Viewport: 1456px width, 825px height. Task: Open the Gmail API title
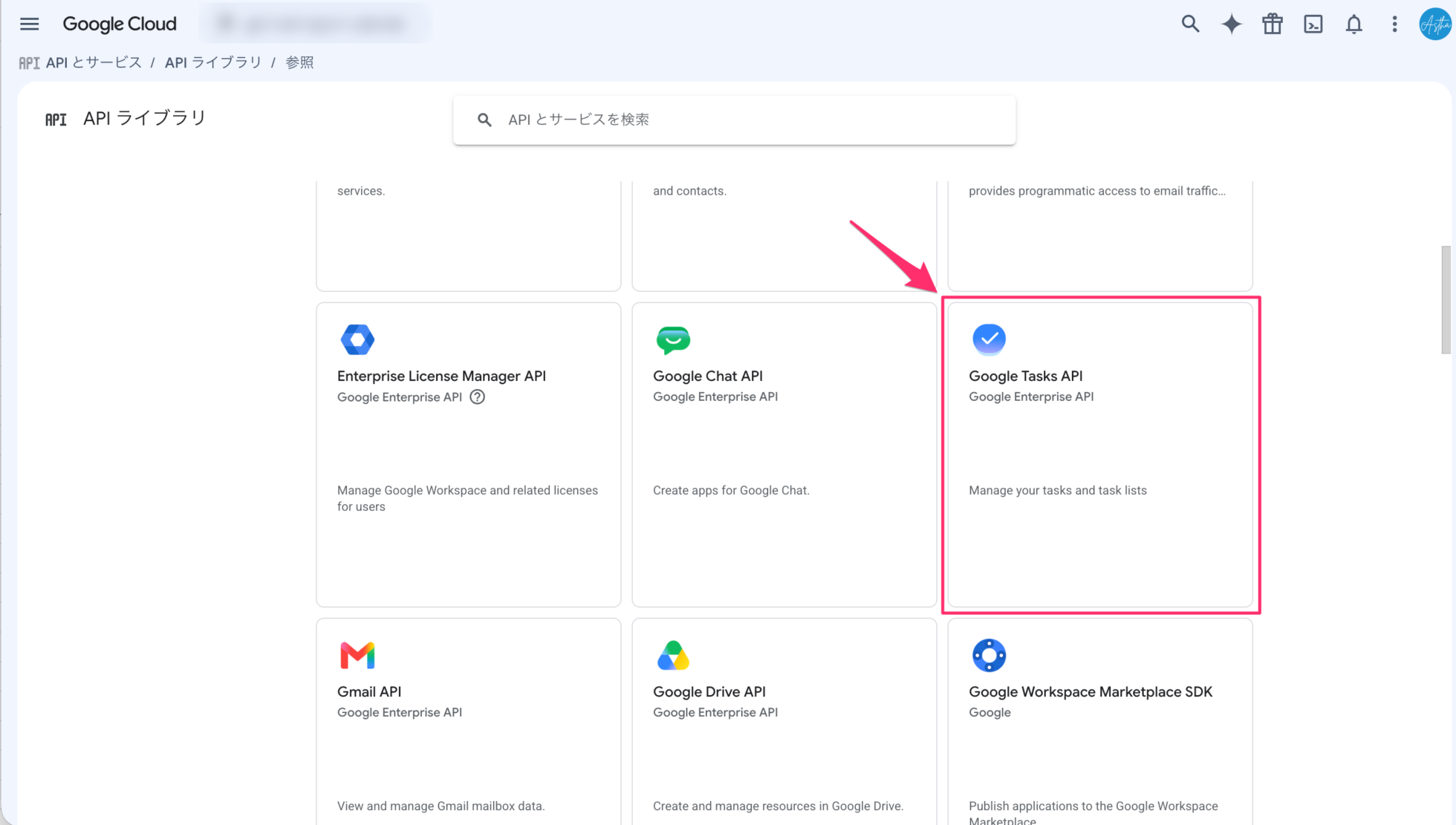[x=369, y=691]
